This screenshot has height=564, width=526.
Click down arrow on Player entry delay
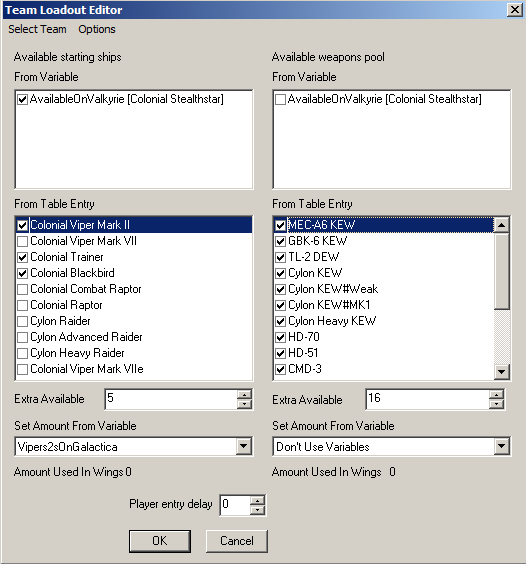(257, 510)
